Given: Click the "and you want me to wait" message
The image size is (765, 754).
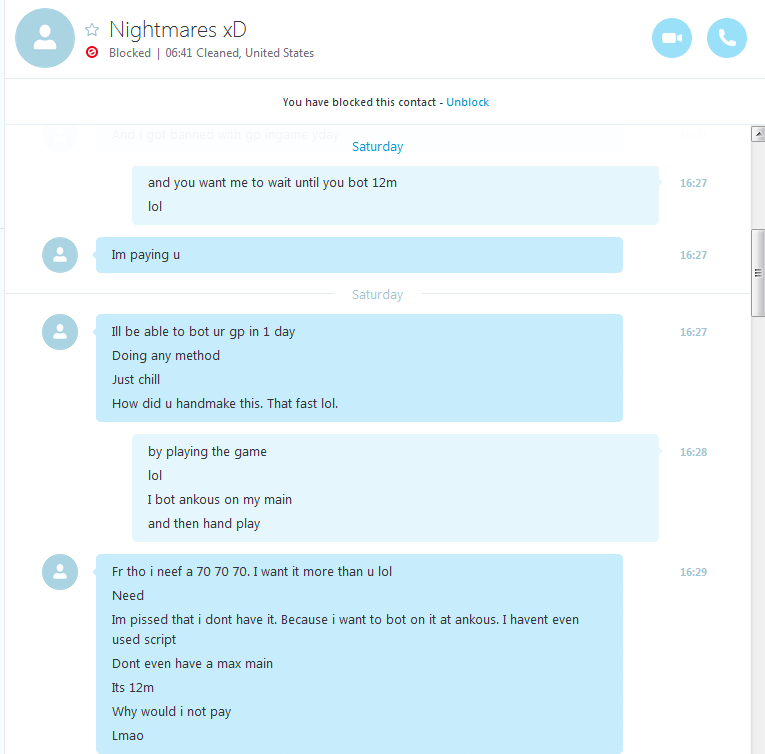Looking at the screenshot, I should (272, 183).
